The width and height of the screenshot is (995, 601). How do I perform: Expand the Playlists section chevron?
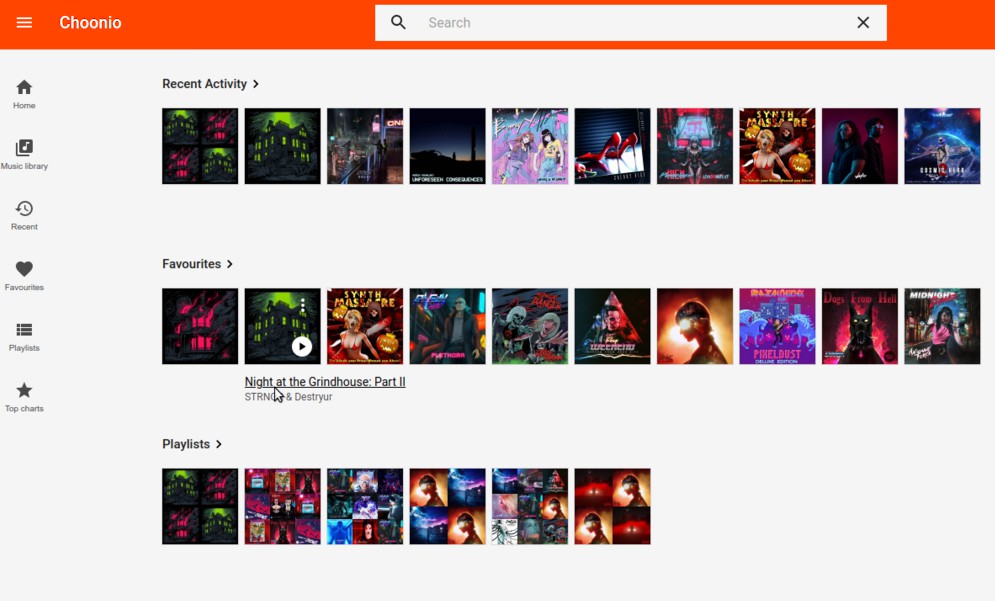(x=219, y=444)
